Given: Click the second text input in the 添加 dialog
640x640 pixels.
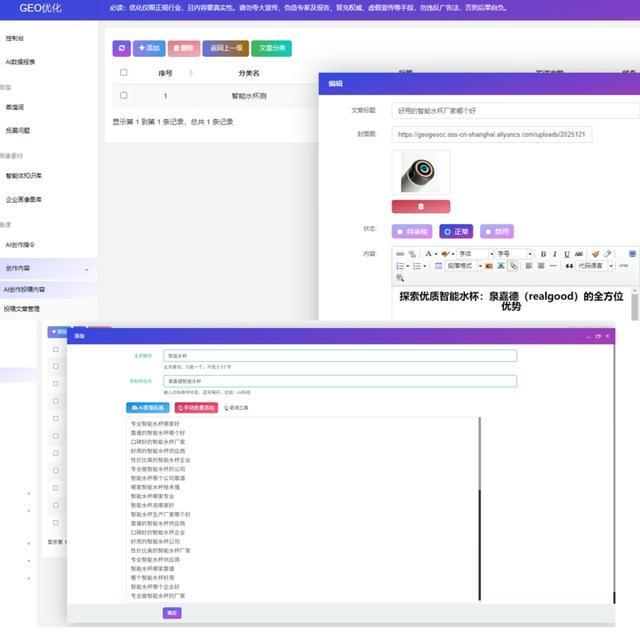Looking at the screenshot, I should [340, 381].
